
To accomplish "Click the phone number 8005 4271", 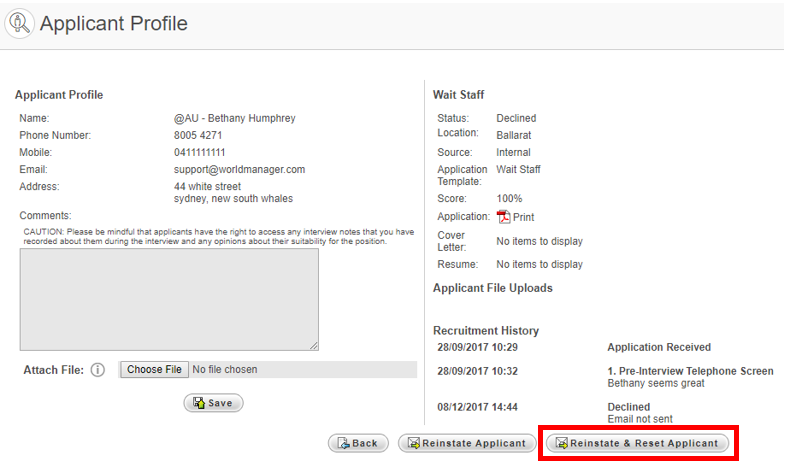I will tap(198, 135).
